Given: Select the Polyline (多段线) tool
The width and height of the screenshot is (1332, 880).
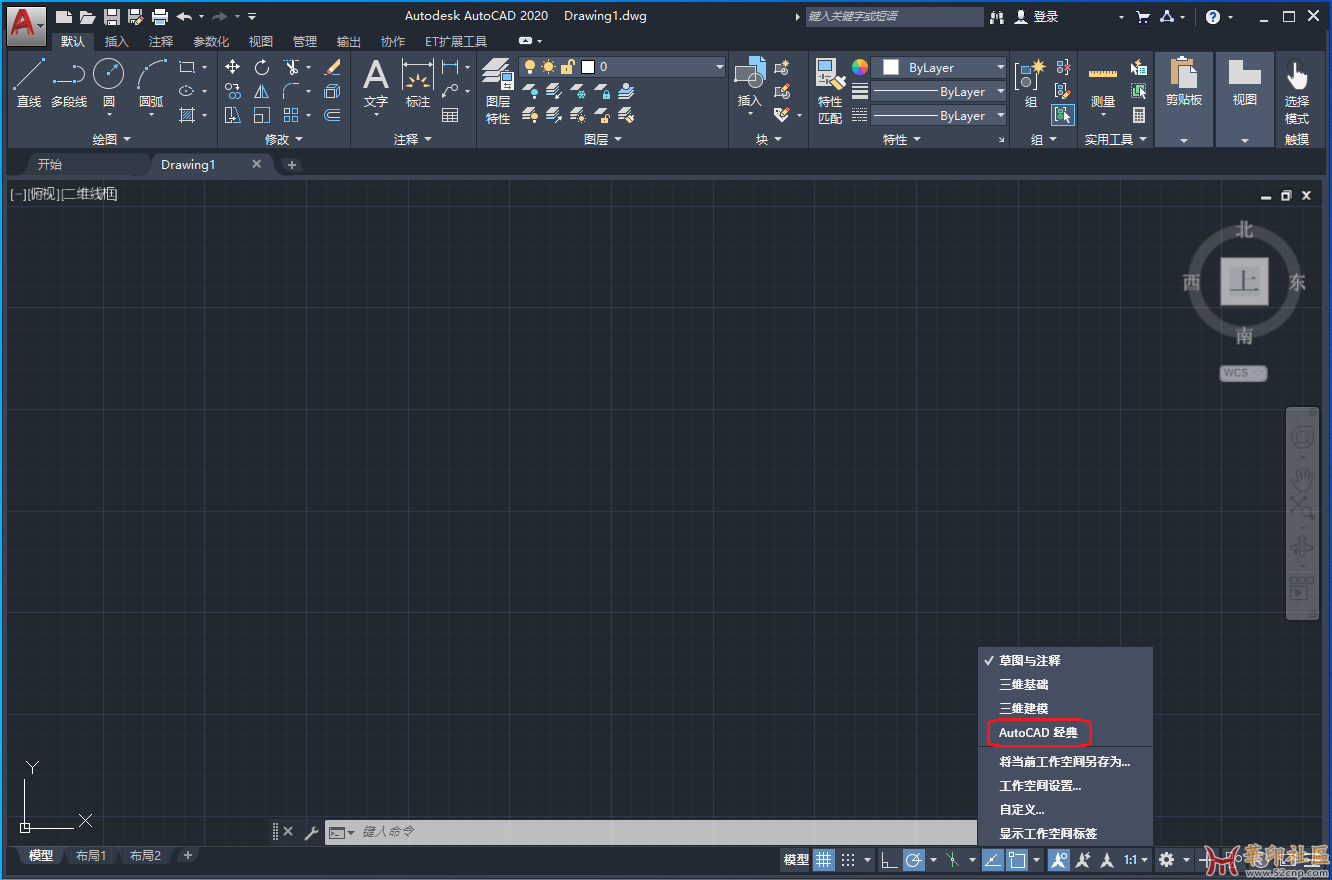Looking at the screenshot, I should click(69, 83).
